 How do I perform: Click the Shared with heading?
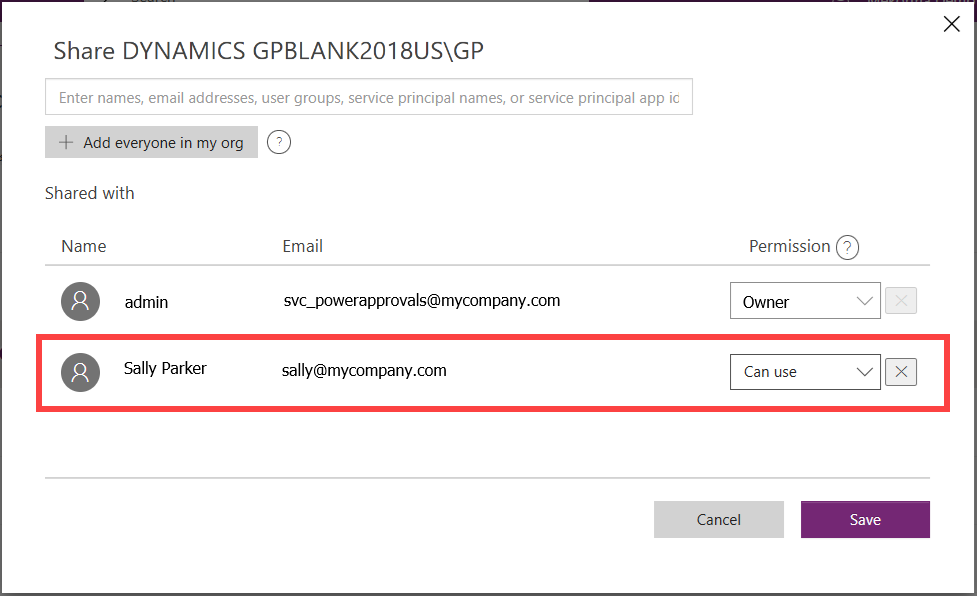point(90,194)
